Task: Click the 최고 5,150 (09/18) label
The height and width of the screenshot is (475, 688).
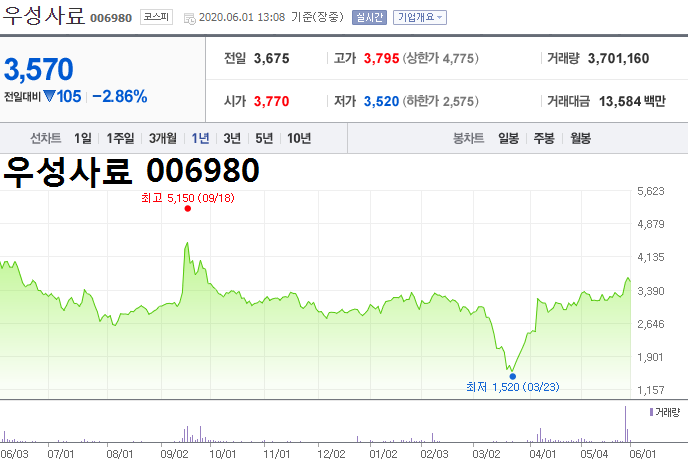Action: 188,198
